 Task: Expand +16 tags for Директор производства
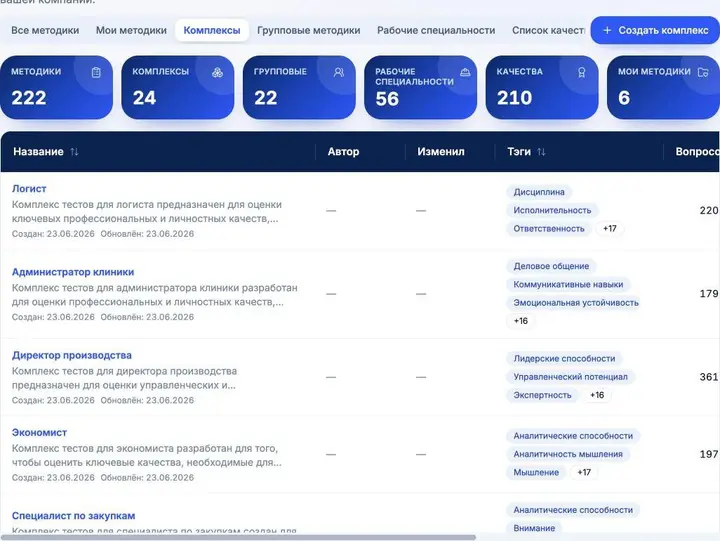597,395
